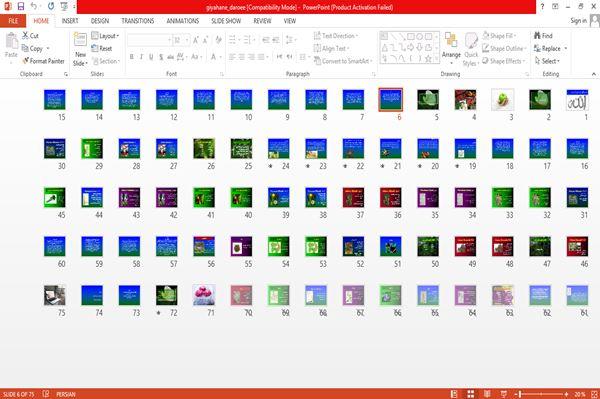Screen dimensions: 600x399
Task: Select slide 1 thumbnail
Action: [577, 100]
